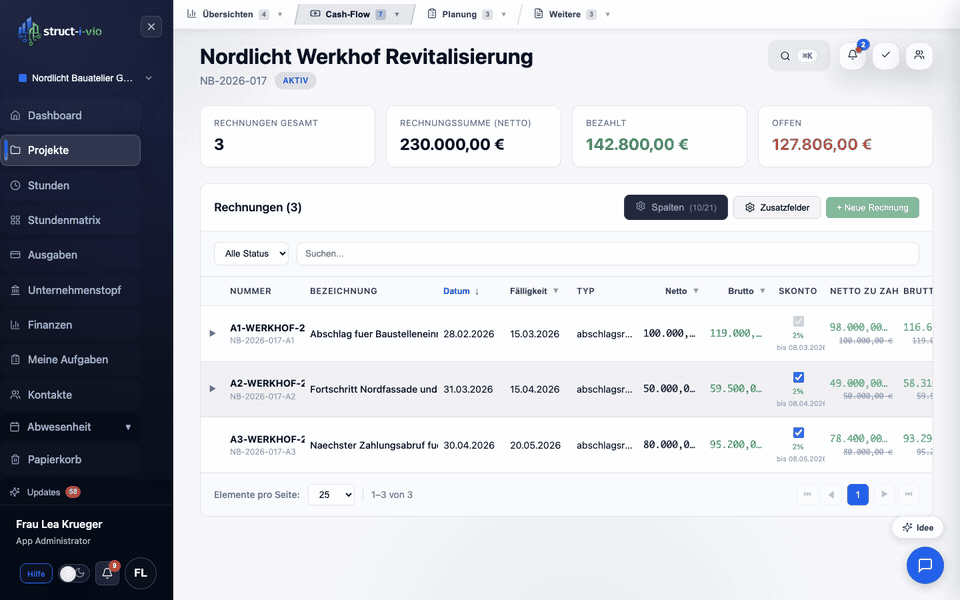Open search with the magnifier icon
Image resolution: width=960 pixels, height=600 pixels.
click(786, 56)
